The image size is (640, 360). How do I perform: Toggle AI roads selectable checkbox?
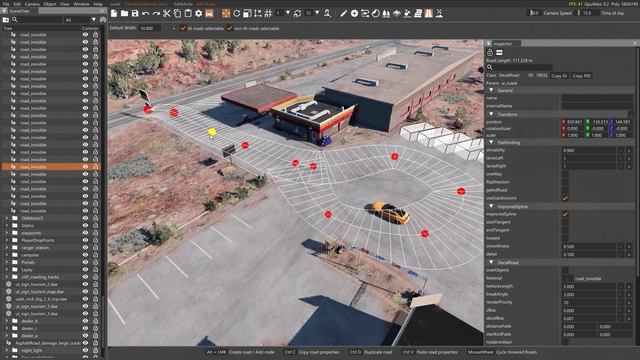183,28
